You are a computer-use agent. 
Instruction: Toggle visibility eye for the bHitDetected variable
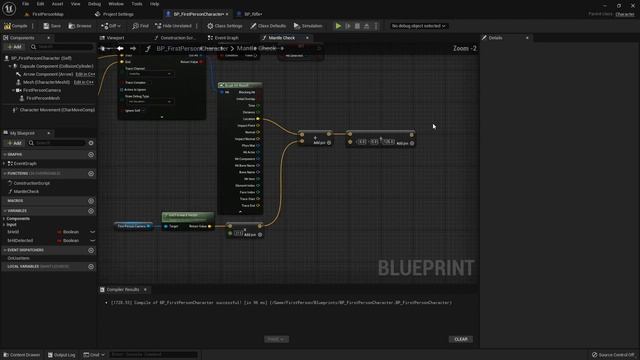tap(92, 241)
